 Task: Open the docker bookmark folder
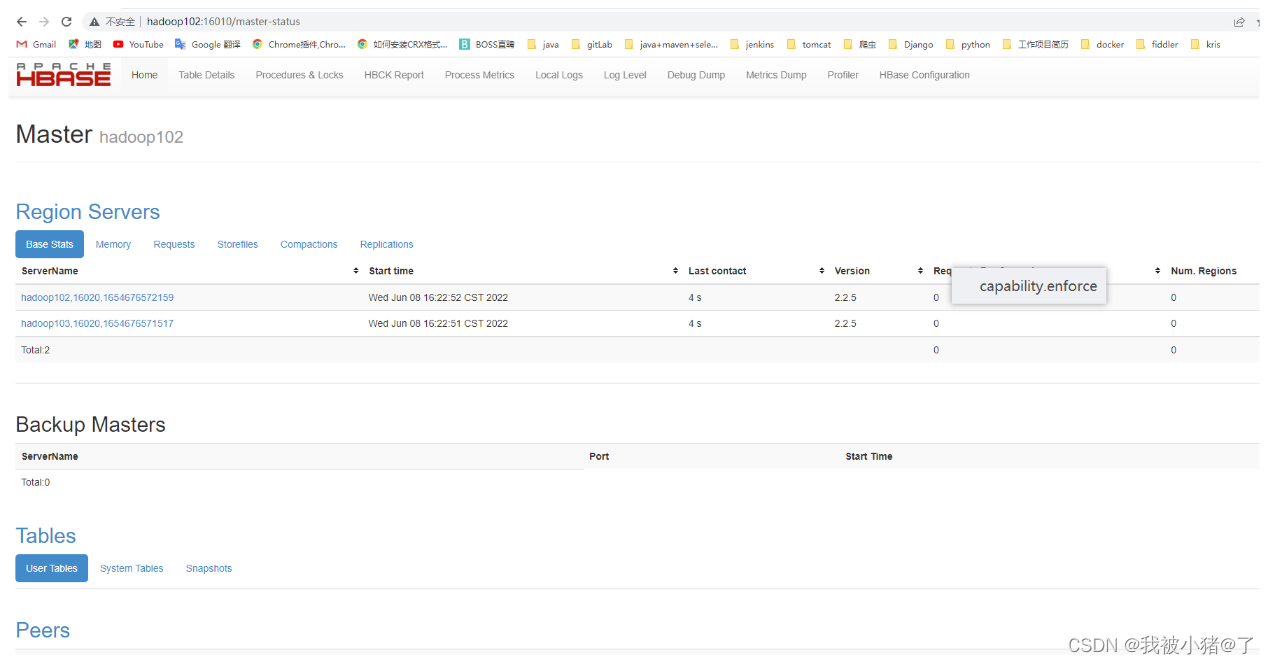(x=1102, y=44)
